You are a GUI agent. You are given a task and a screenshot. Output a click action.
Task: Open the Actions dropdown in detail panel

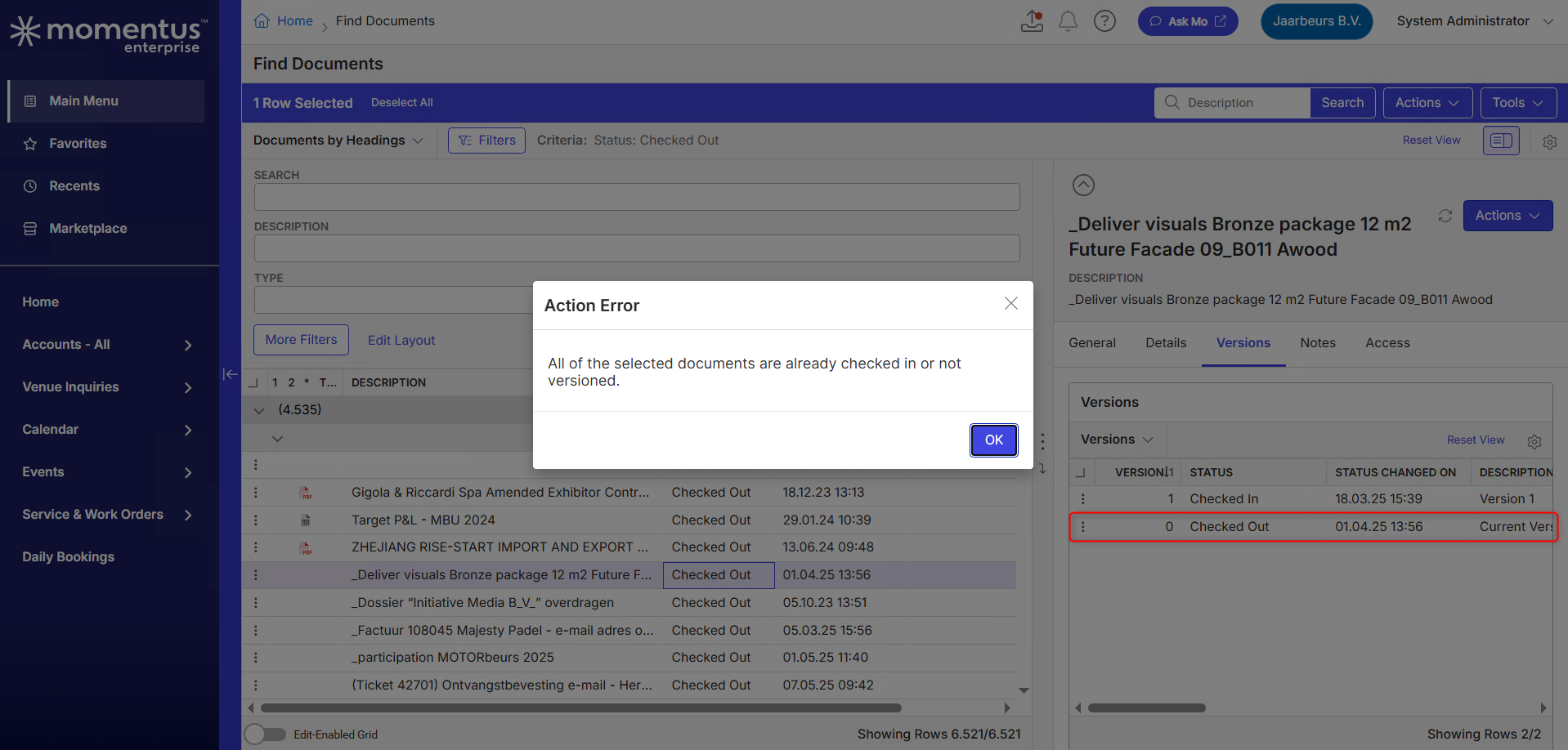pos(1508,216)
